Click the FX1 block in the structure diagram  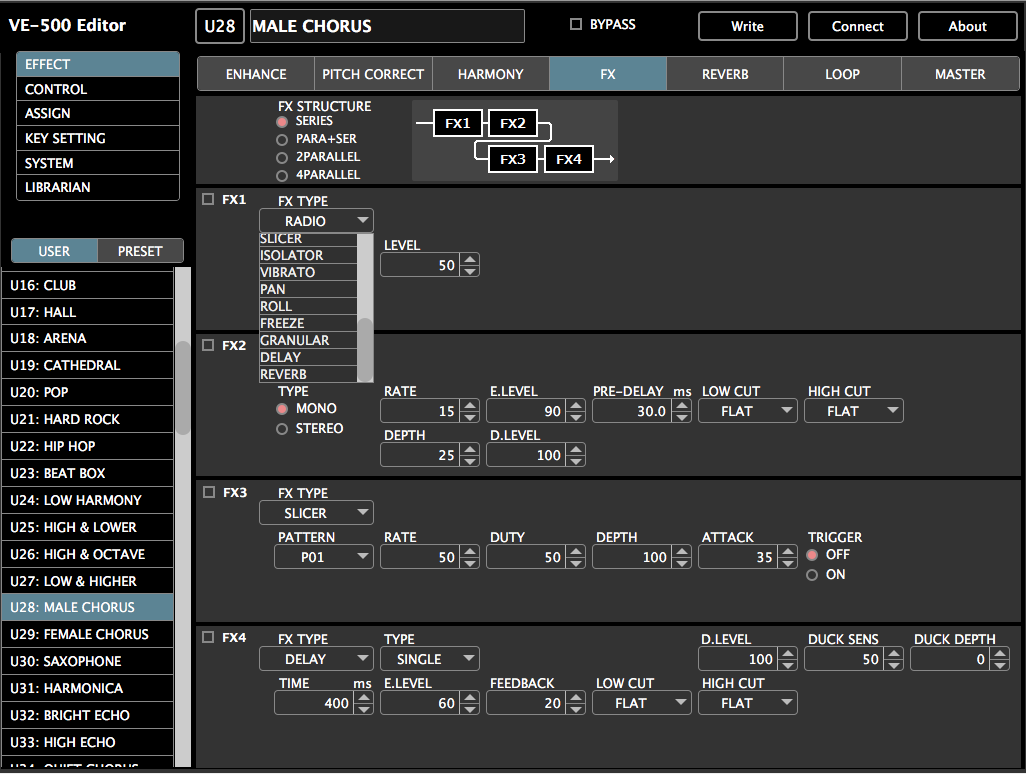pos(457,123)
